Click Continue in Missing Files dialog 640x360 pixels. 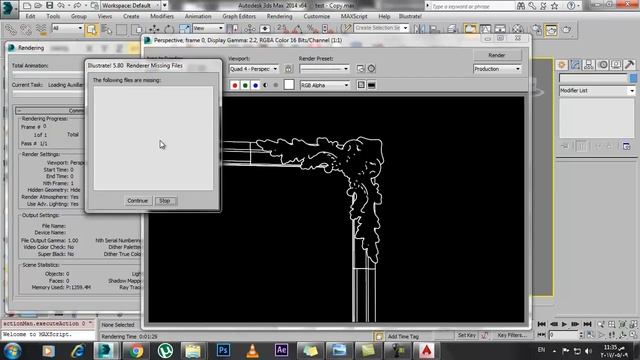(x=138, y=201)
